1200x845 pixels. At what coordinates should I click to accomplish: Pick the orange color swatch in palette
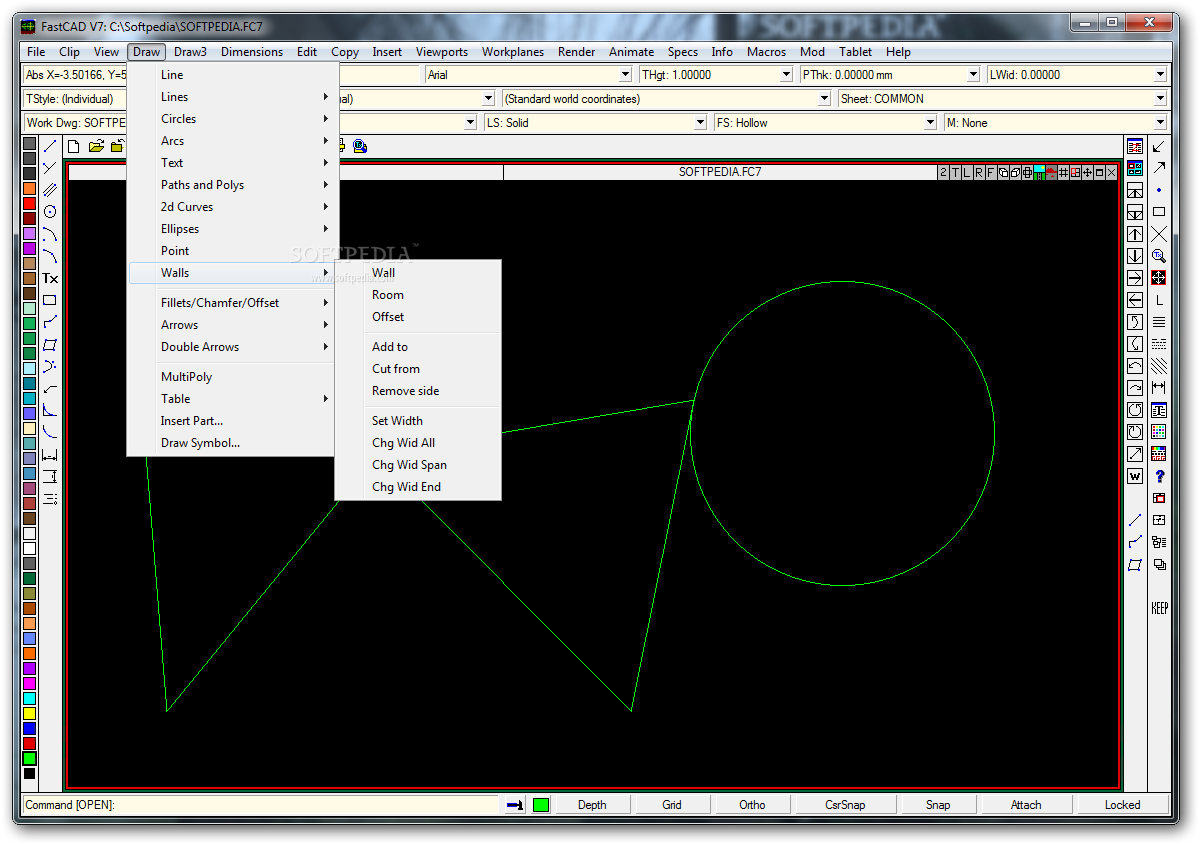point(29,188)
